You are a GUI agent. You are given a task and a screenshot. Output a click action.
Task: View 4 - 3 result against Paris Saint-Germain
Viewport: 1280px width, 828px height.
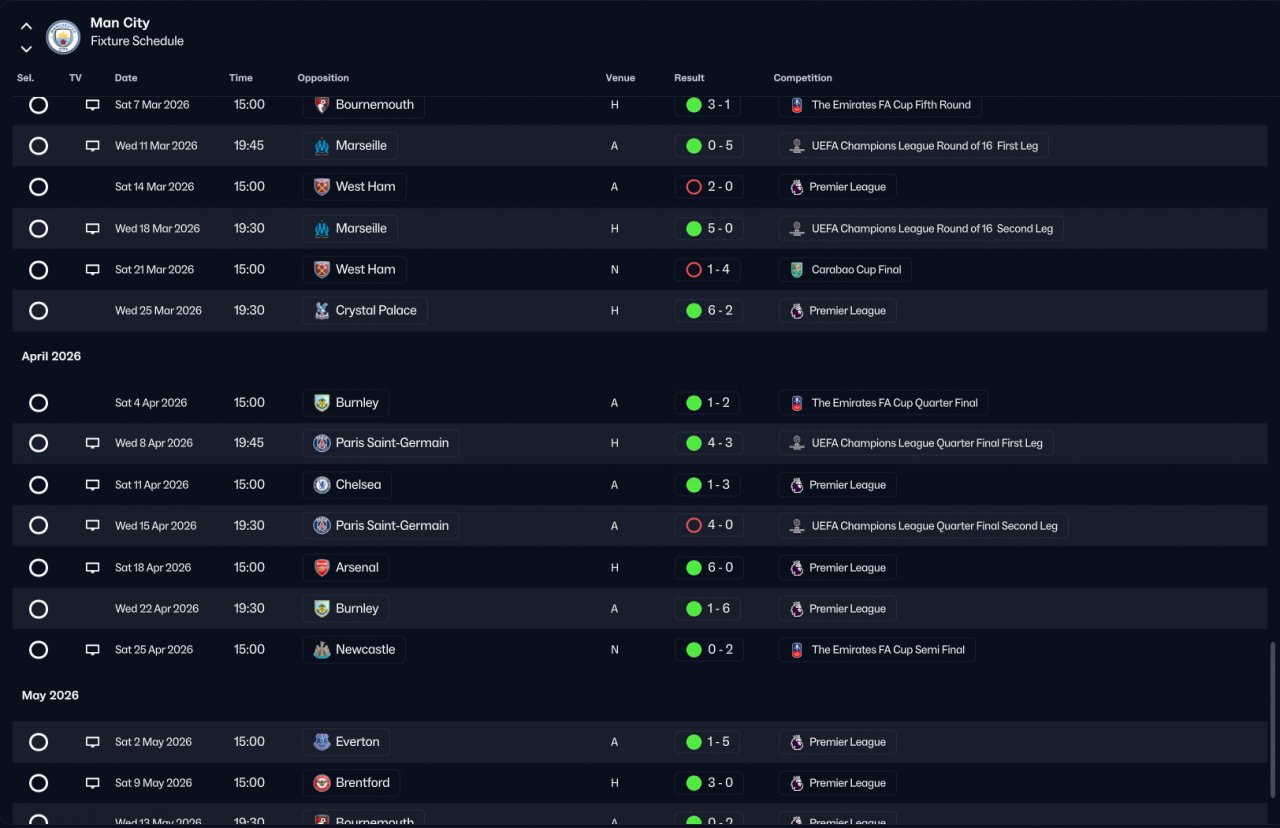coord(709,443)
